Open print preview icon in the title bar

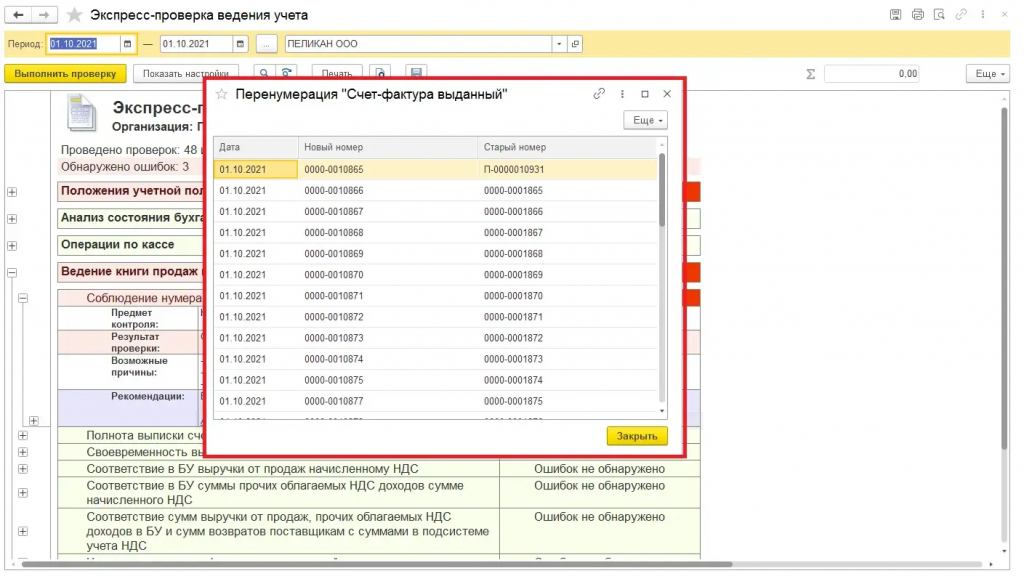click(939, 14)
